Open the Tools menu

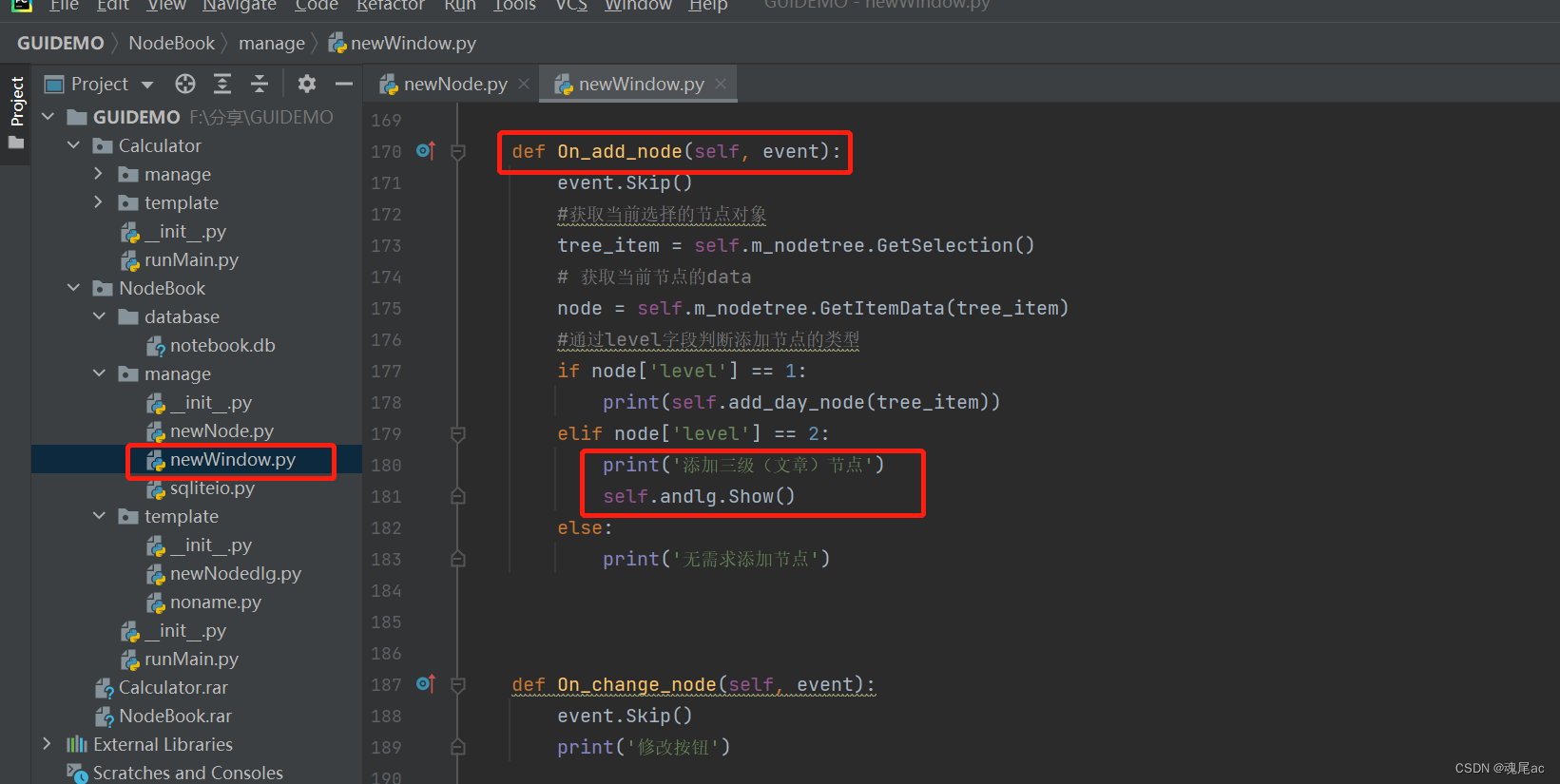coord(514,5)
